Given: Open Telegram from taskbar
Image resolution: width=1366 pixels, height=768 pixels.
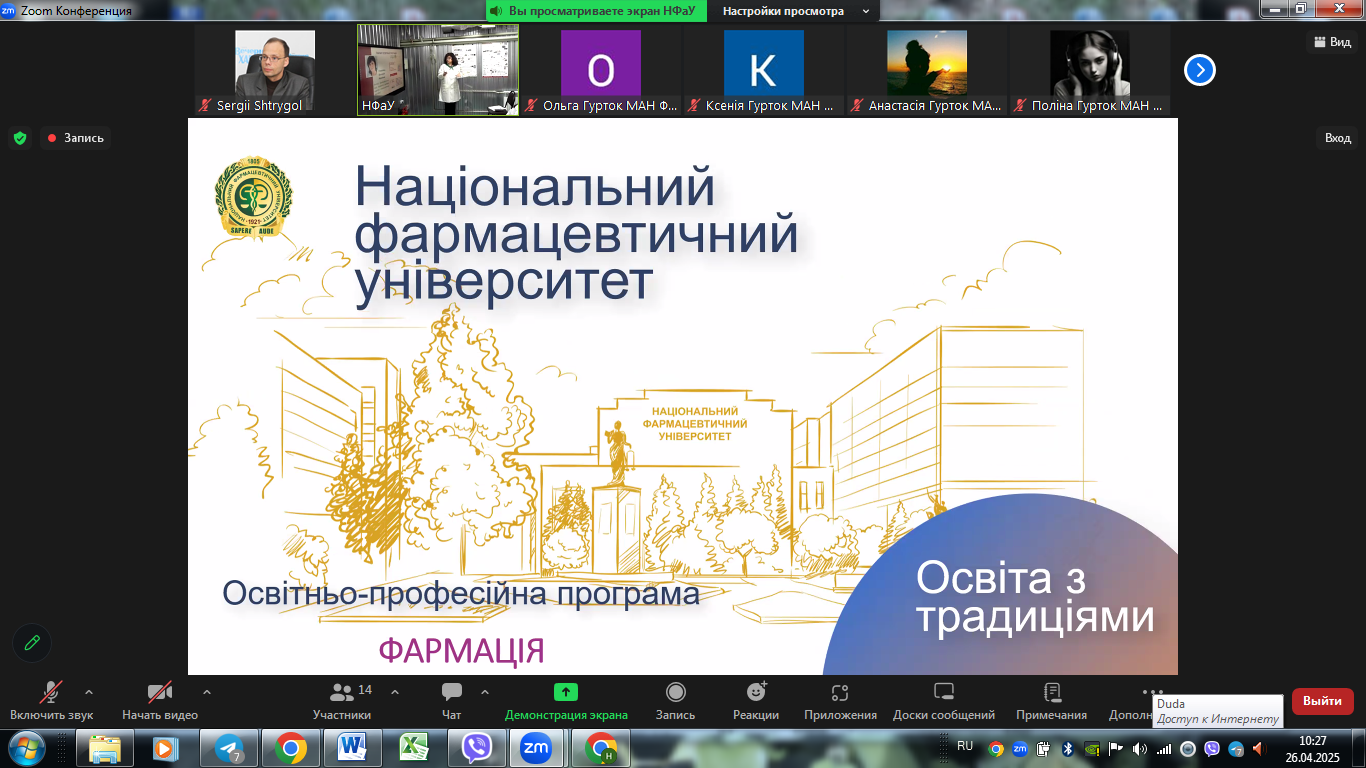Looking at the screenshot, I should pos(227,748).
